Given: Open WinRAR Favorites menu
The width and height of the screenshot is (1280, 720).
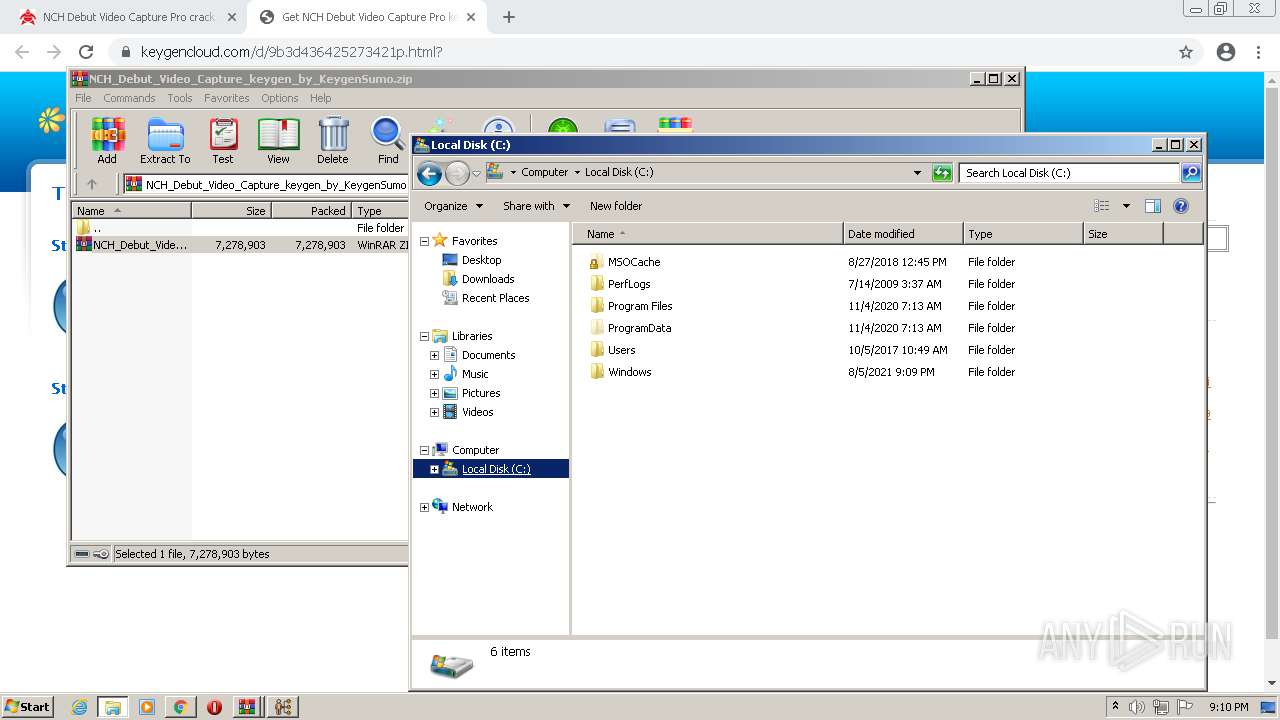Looking at the screenshot, I should [x=227, y=98].
